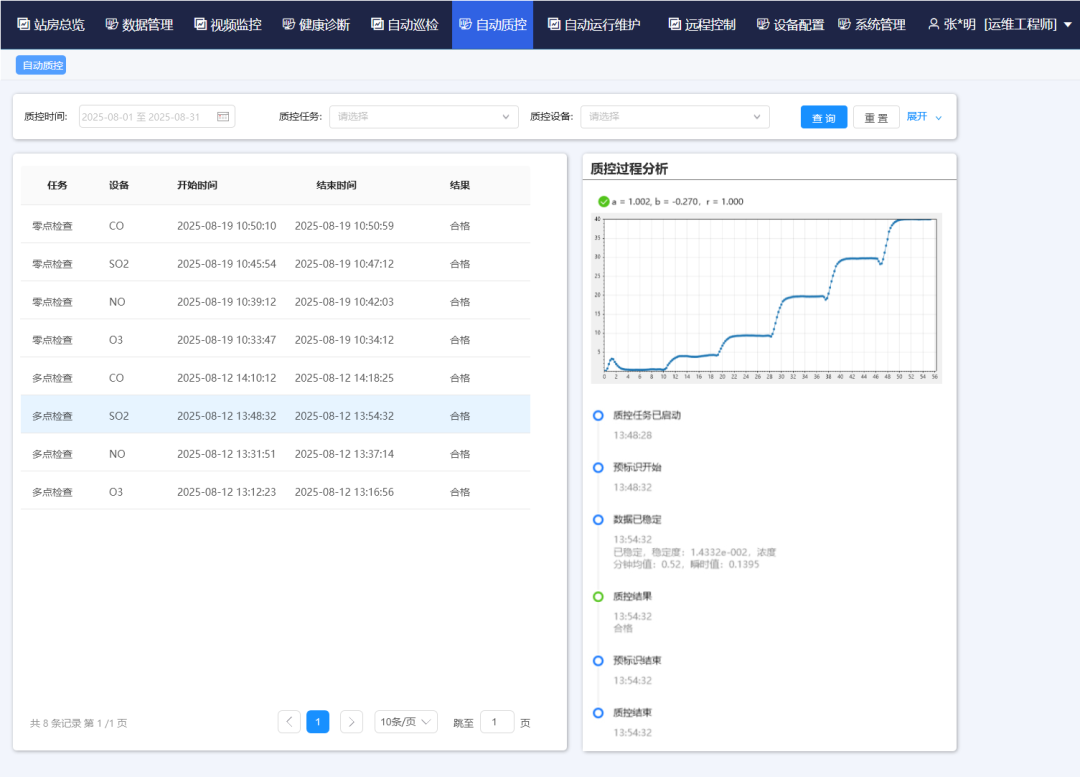
Task: Open the user account dropdown arrow
Action: (x=1068, y=25)
